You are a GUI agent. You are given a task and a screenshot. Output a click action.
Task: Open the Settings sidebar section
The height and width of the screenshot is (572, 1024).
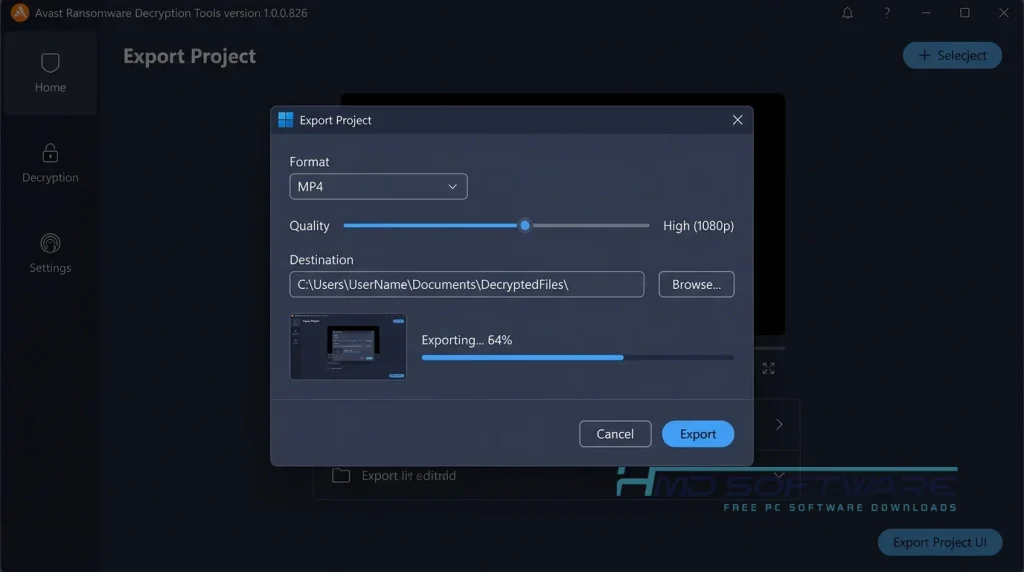pos(50,253)
